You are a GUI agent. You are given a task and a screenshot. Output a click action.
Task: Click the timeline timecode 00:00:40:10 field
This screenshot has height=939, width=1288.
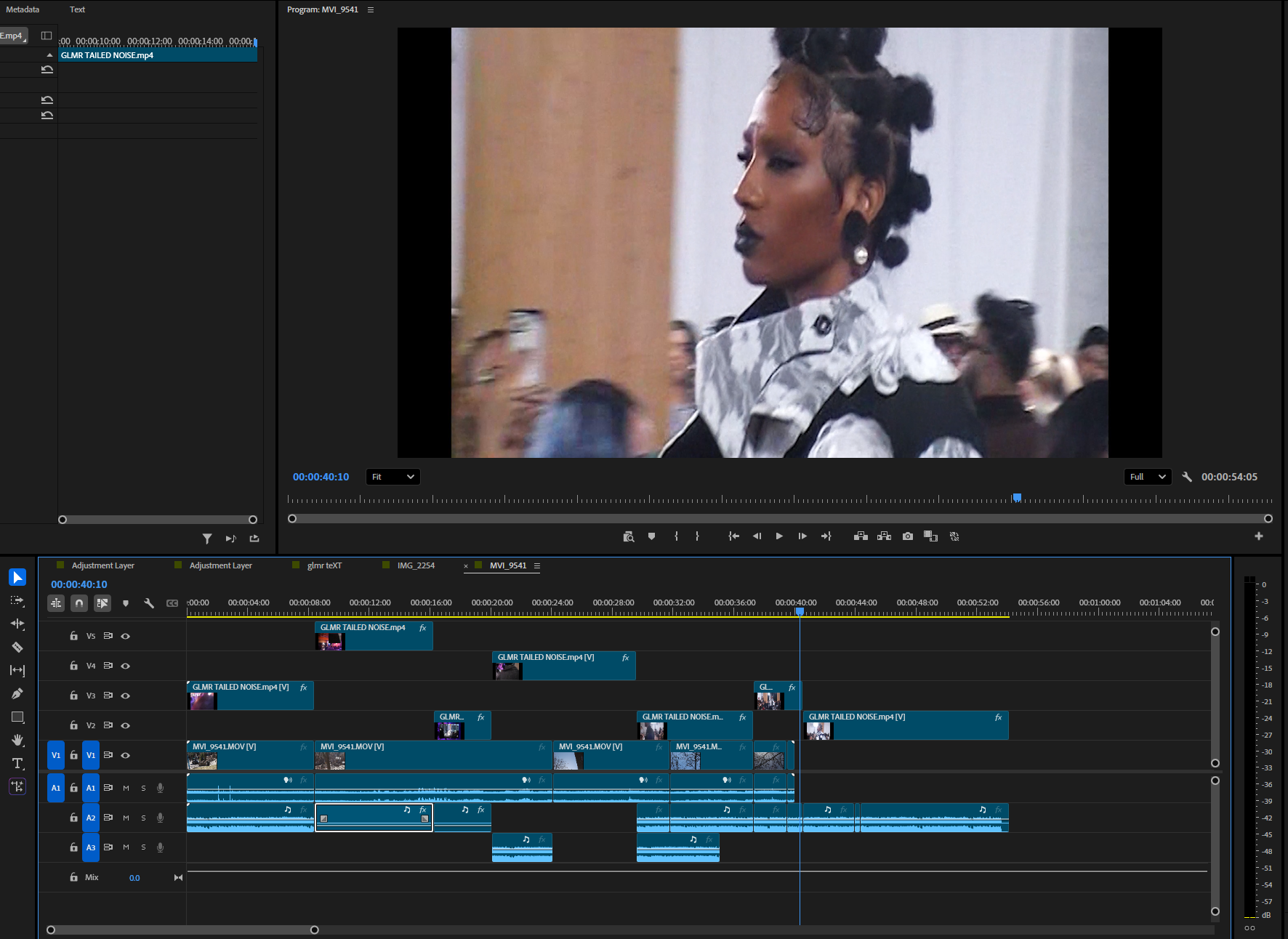click(x=79, y=584)
